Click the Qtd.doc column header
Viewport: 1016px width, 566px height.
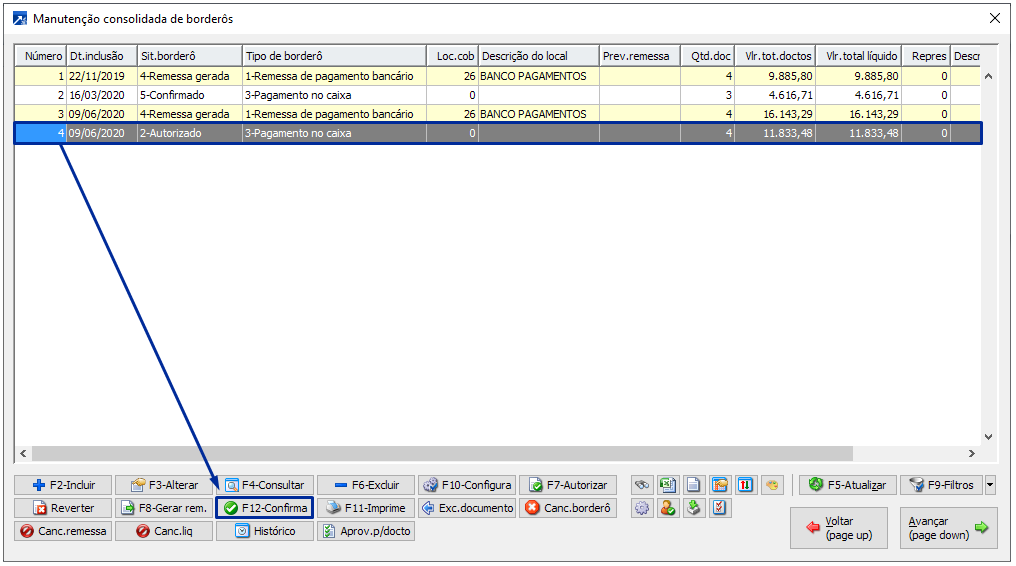pyautogui.click(x=708, y=56)
